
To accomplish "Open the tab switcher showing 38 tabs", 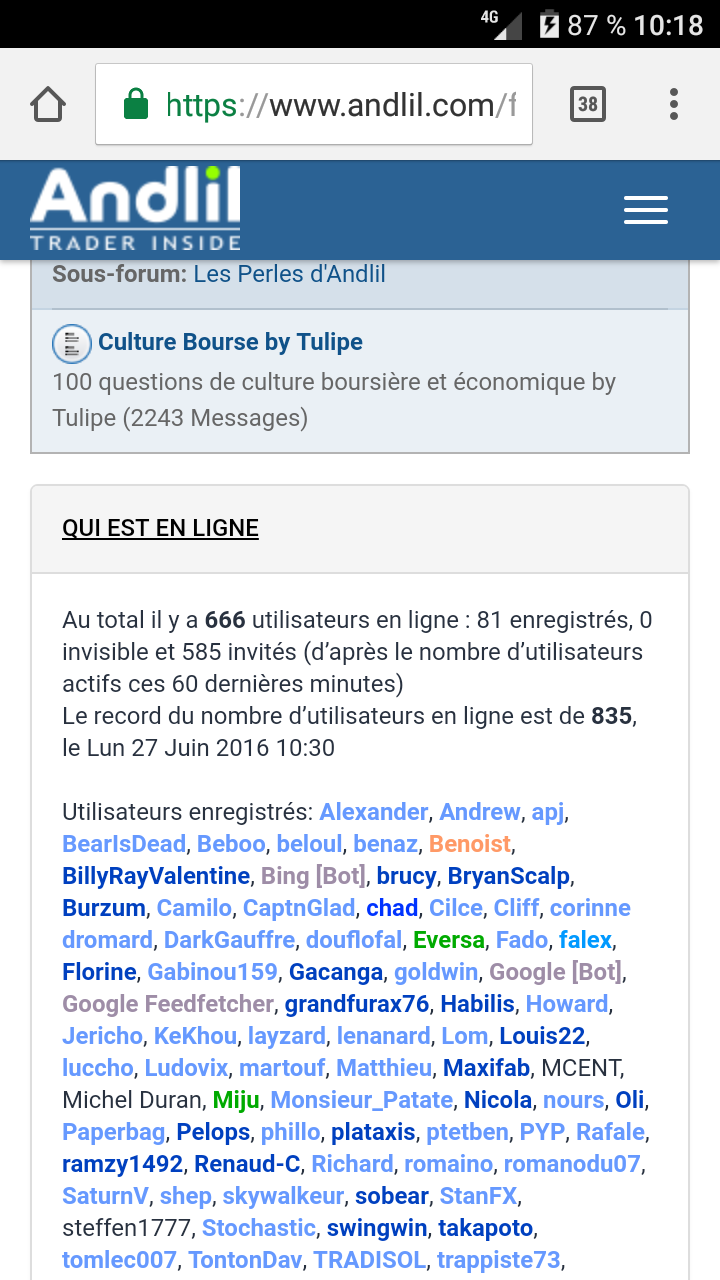I will coord(588,104).
